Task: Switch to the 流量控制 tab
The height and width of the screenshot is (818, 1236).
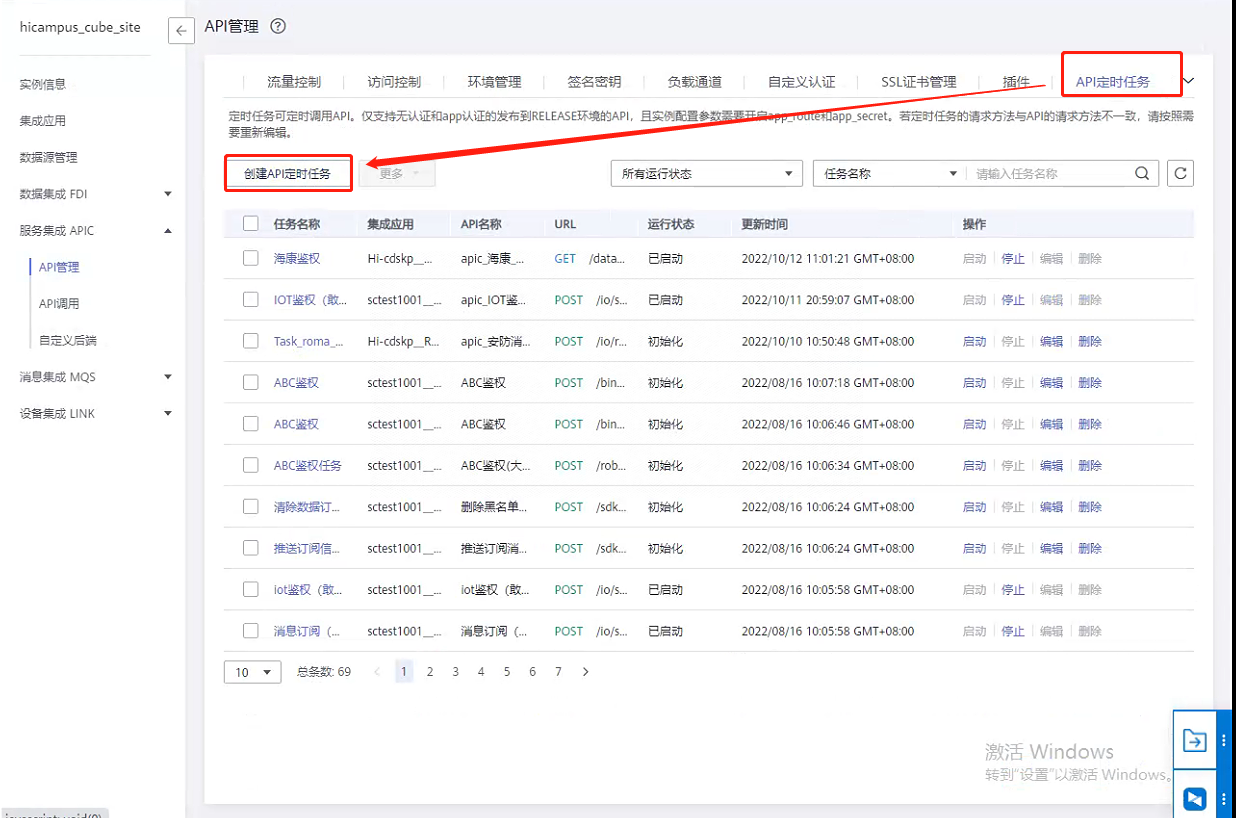Action: (x=294, y=82)
